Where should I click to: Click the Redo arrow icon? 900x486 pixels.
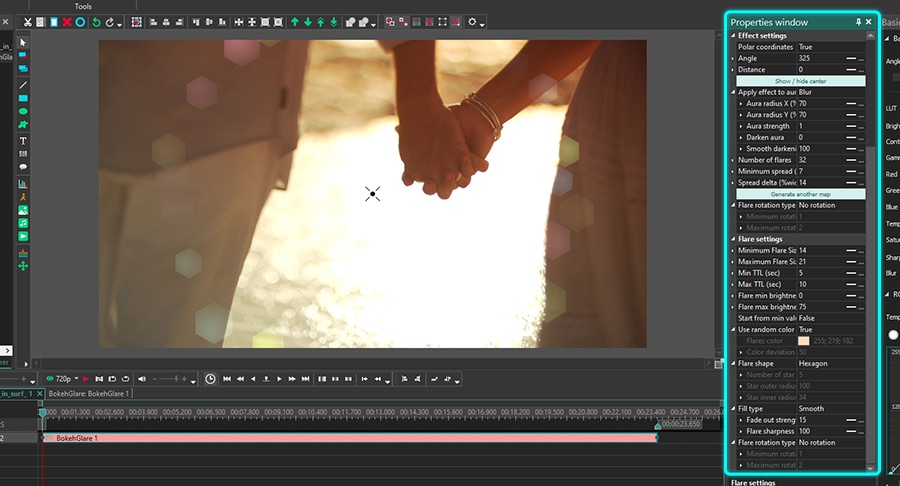coord(109,22)
